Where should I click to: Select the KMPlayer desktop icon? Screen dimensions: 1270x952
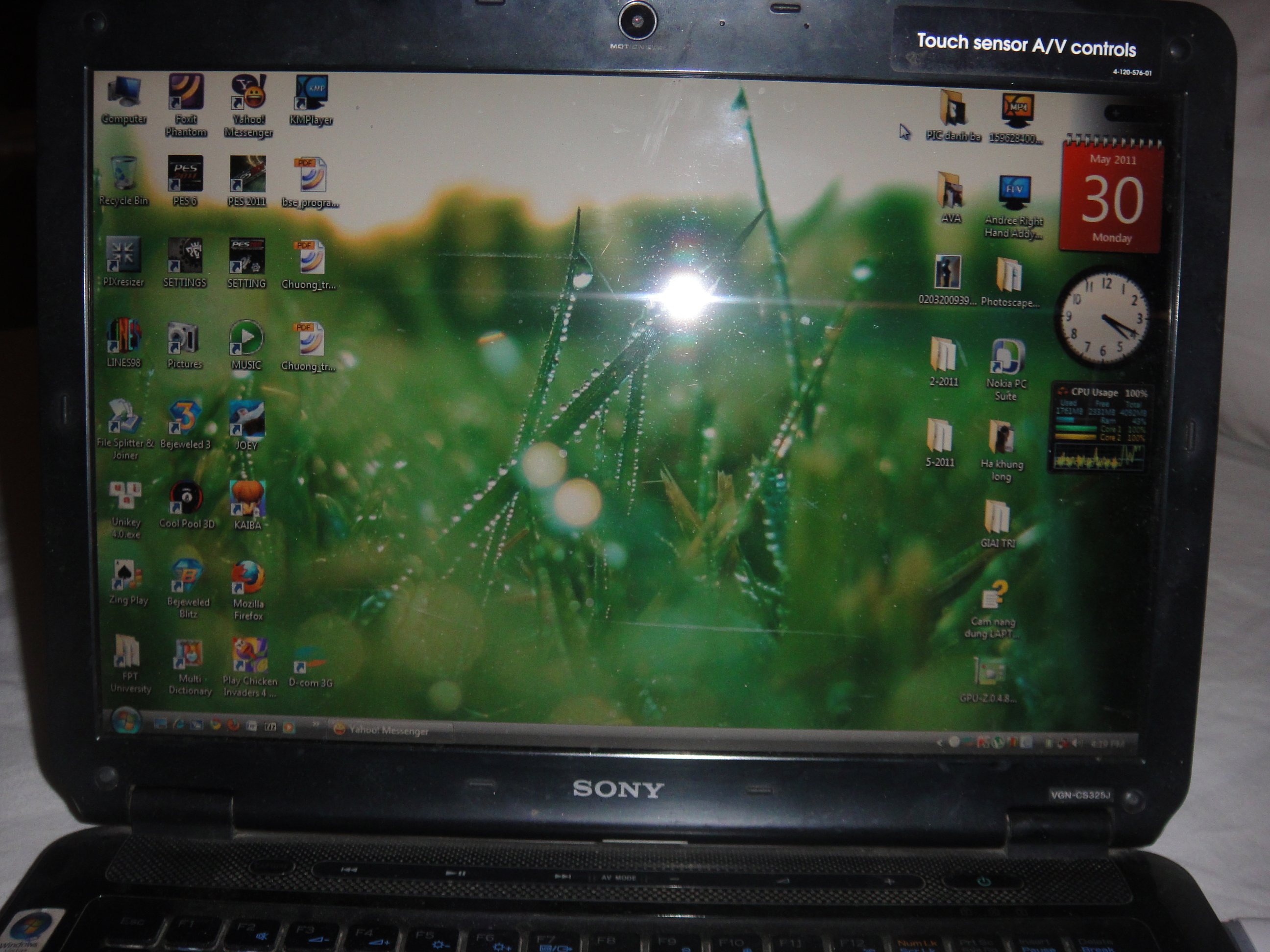tap(311, 101)
